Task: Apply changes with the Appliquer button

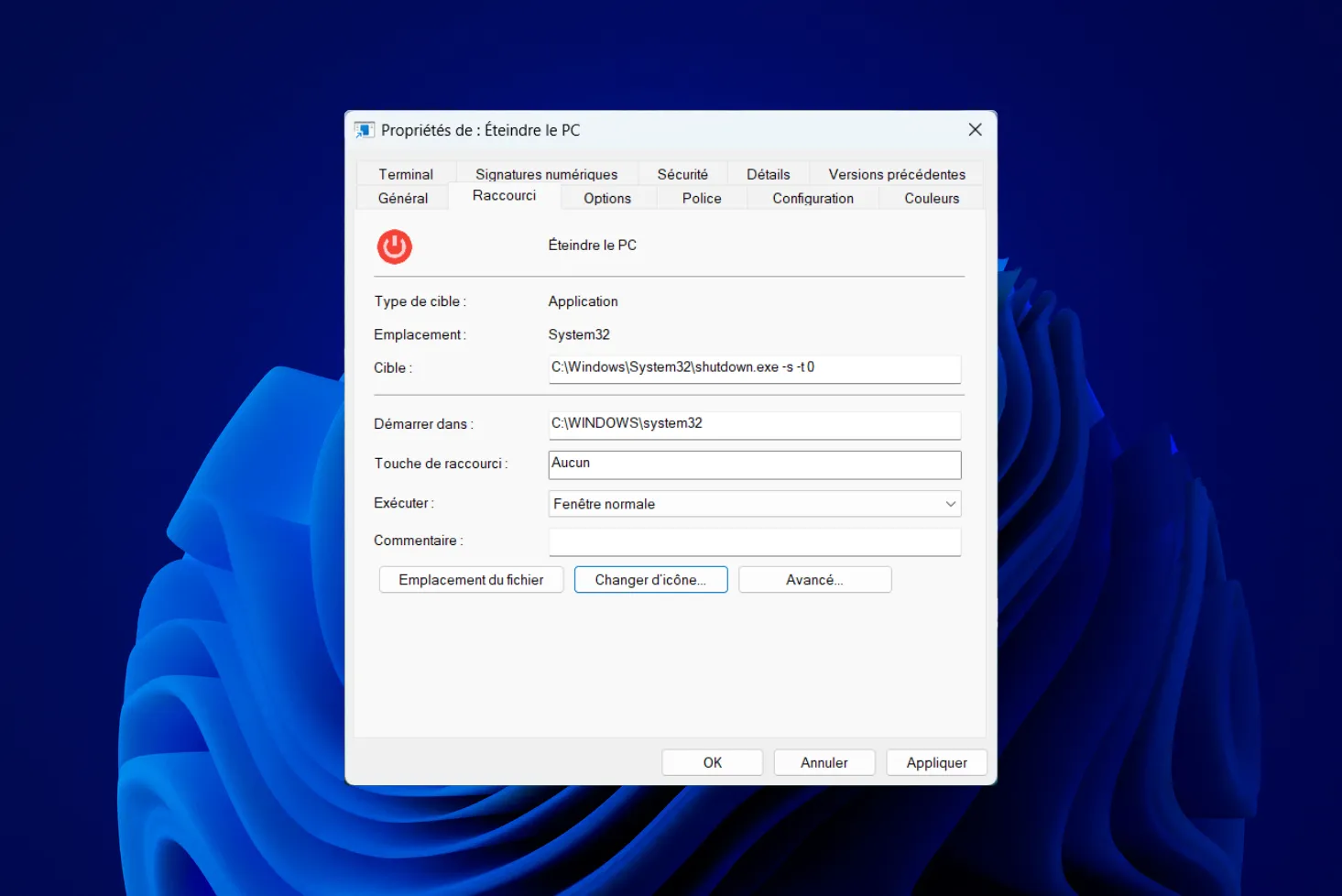Action: tap(936, 761)
